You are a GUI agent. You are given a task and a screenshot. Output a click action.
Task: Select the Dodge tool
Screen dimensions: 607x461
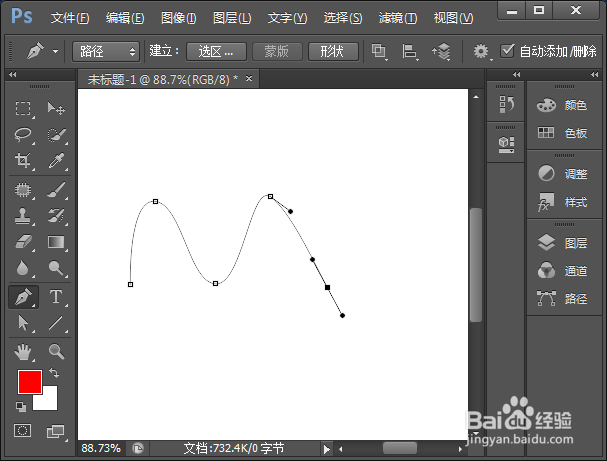click(x=56, y=268)
